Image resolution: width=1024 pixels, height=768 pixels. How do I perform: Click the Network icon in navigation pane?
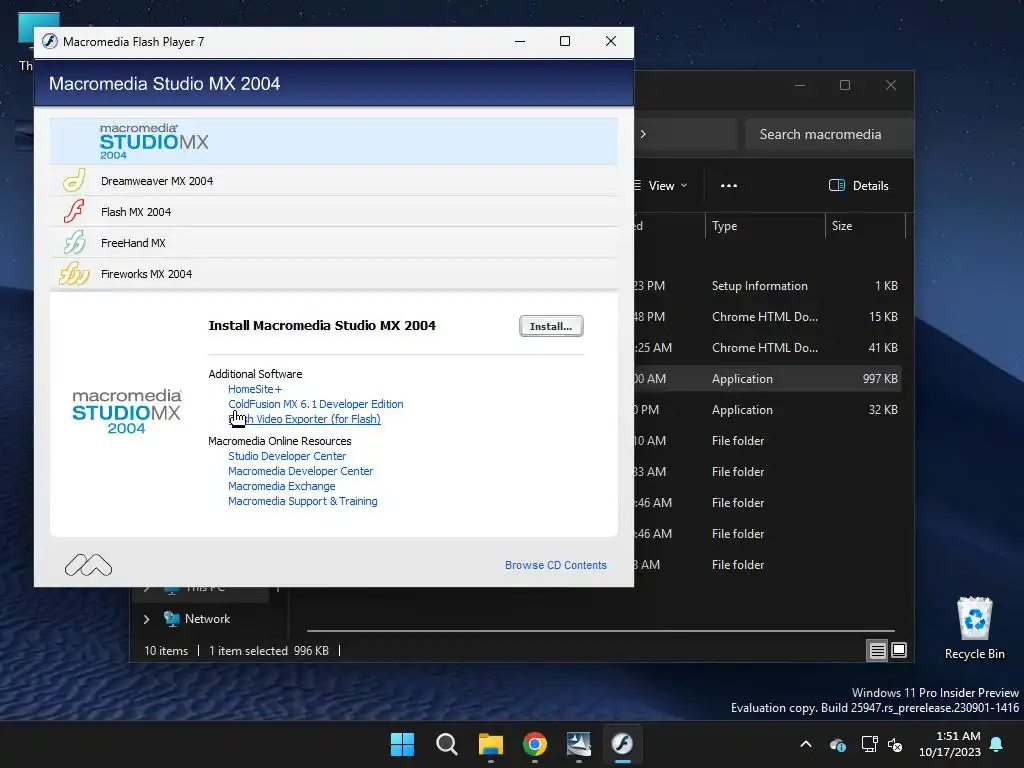[x=172, y=618]
